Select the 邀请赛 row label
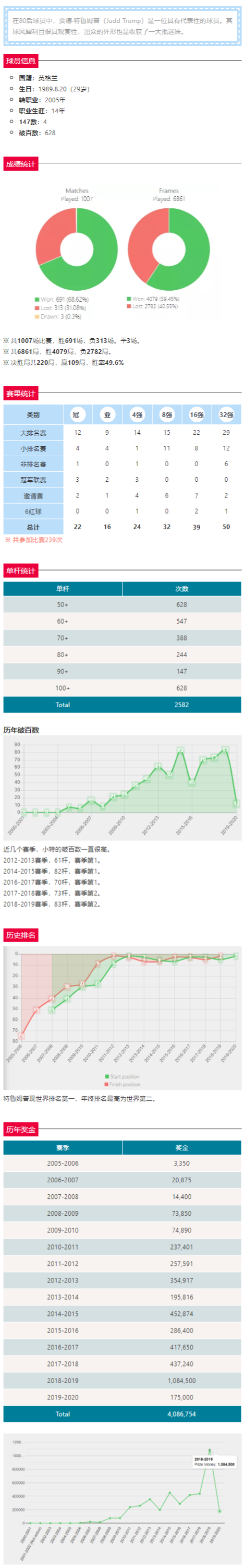This screenshot has height=1568, width=244. coord(33,495)
